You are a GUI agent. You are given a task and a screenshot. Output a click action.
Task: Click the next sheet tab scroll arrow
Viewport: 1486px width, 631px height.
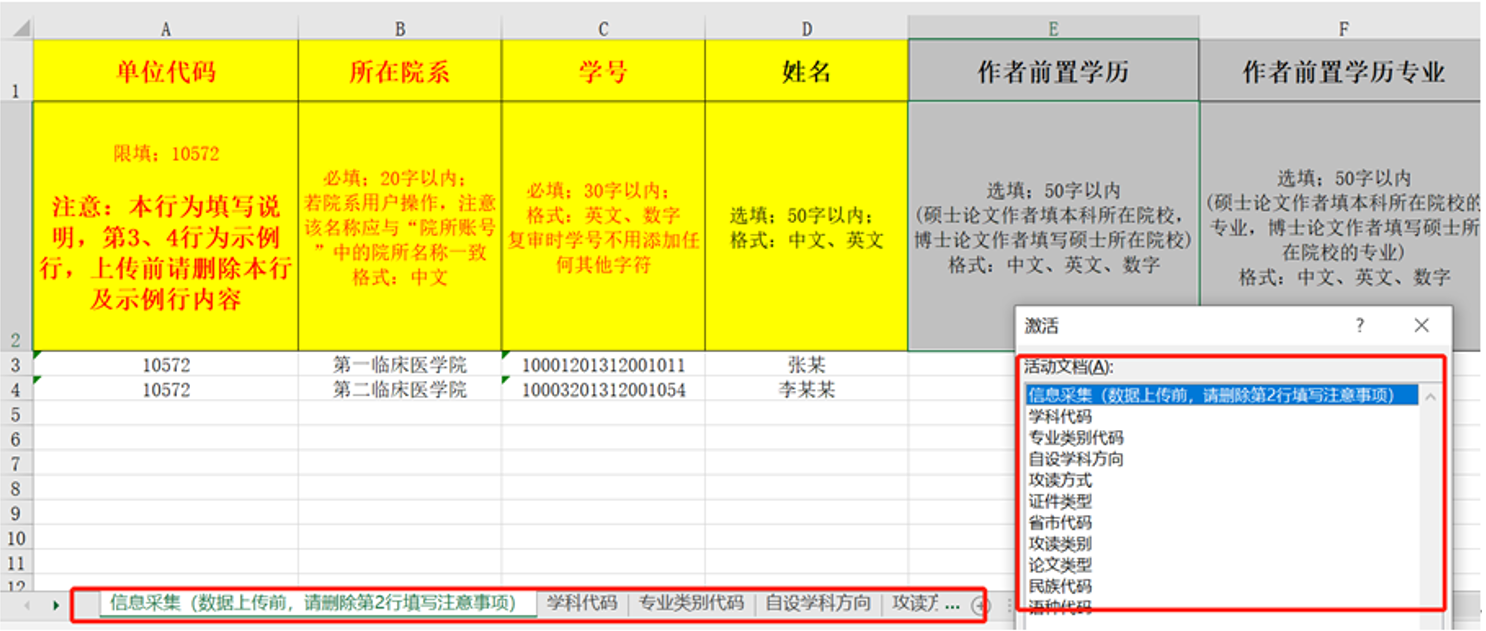pyautogui.click(x=56, y=605)
